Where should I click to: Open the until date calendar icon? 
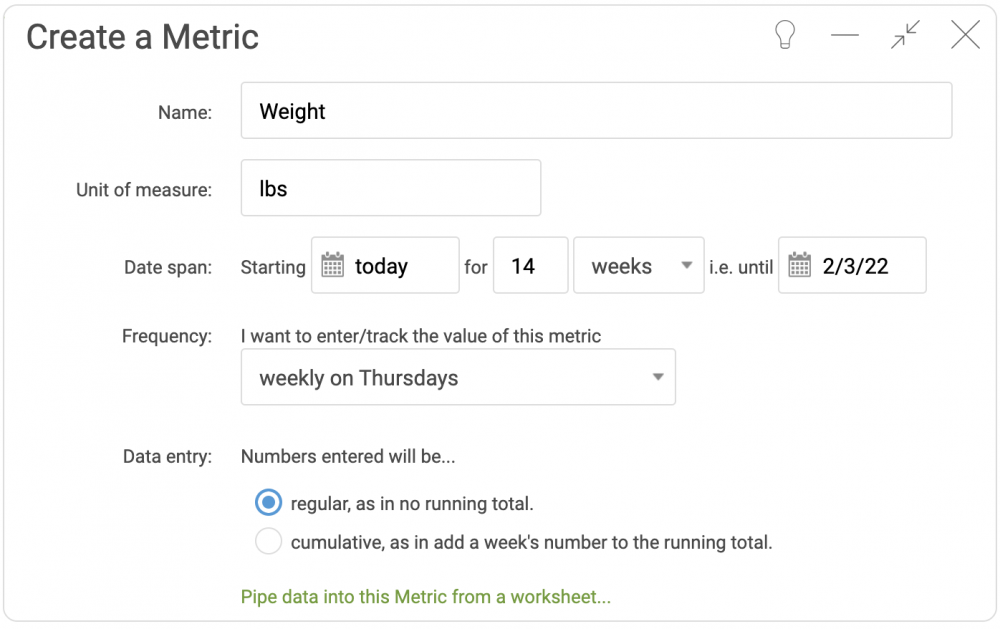pos(800,265)
